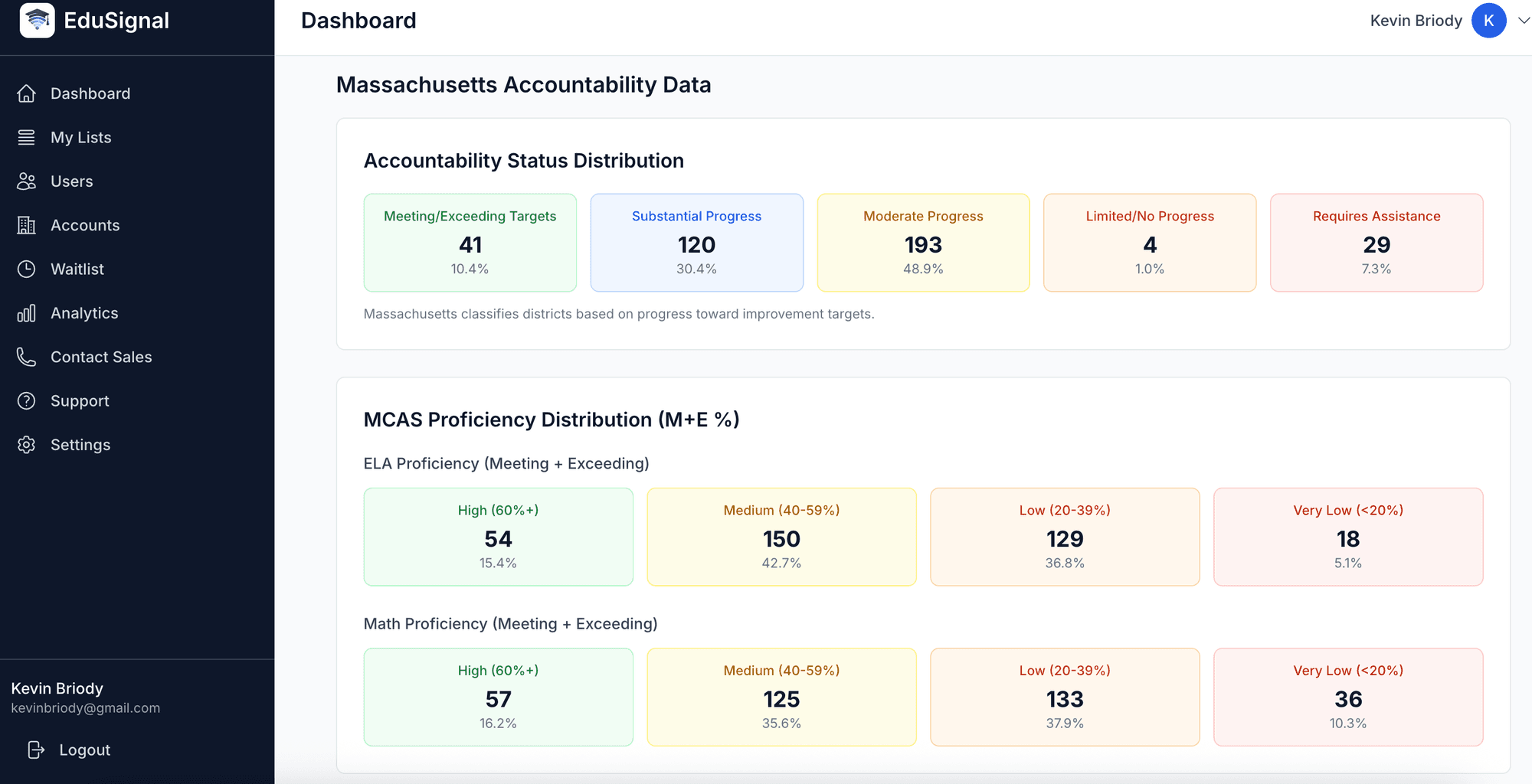The height and width of the screenshot is (784, 1532).
Task: Go to My Lists page
Action: coord(80,137)
